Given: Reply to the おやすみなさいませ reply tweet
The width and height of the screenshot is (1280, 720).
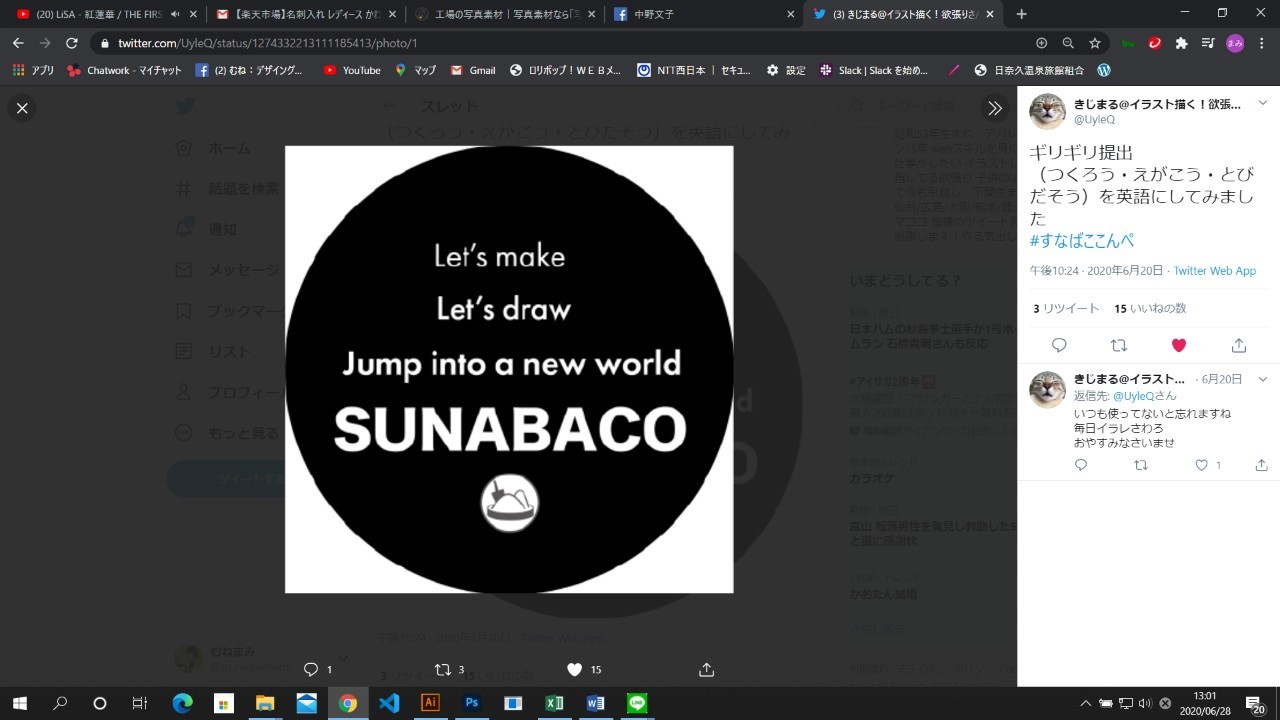Looking at the screenshot, I should tap(1081, 465).
